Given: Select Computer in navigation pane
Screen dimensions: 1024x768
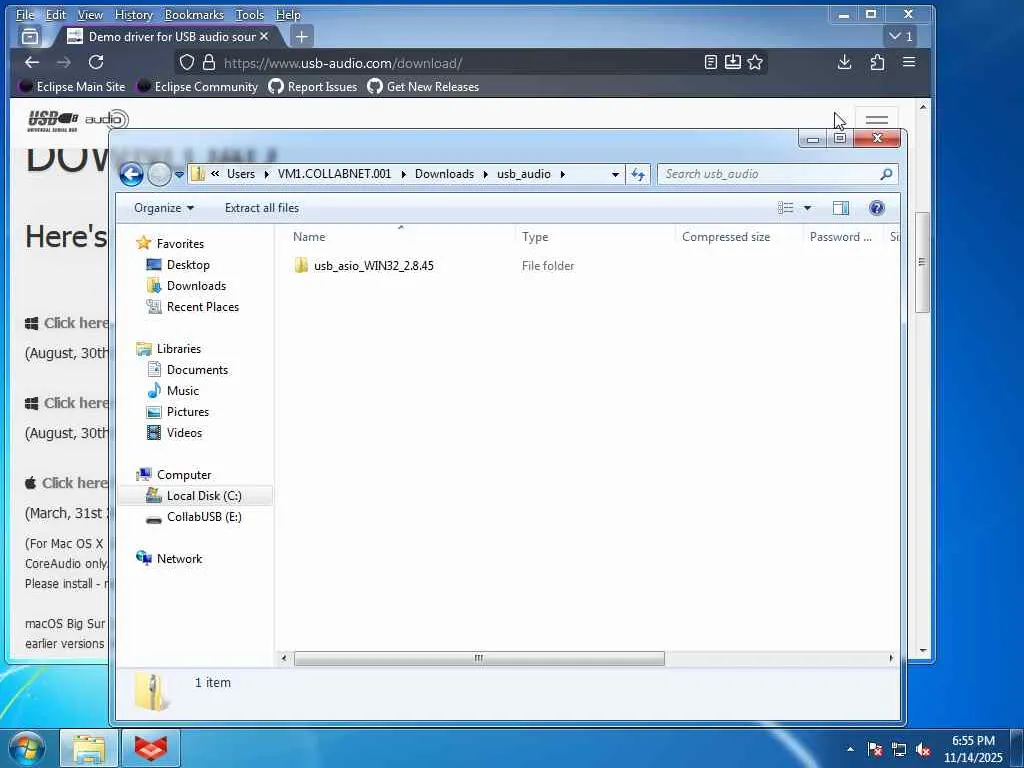Looking at the screenshot, I should (x=184, y=475).
